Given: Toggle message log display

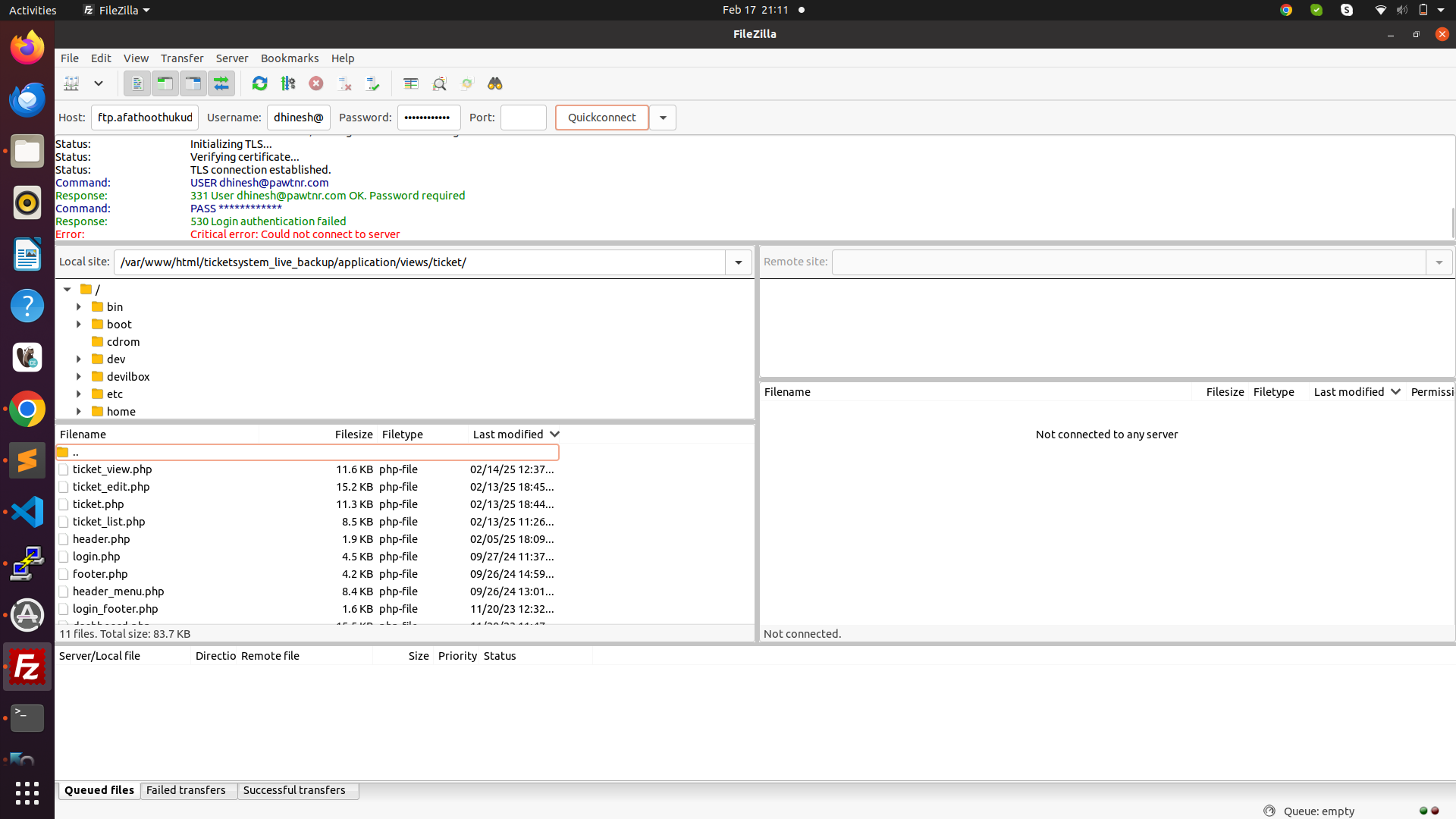Looking at the screenshot, I should tap(137, 83).
